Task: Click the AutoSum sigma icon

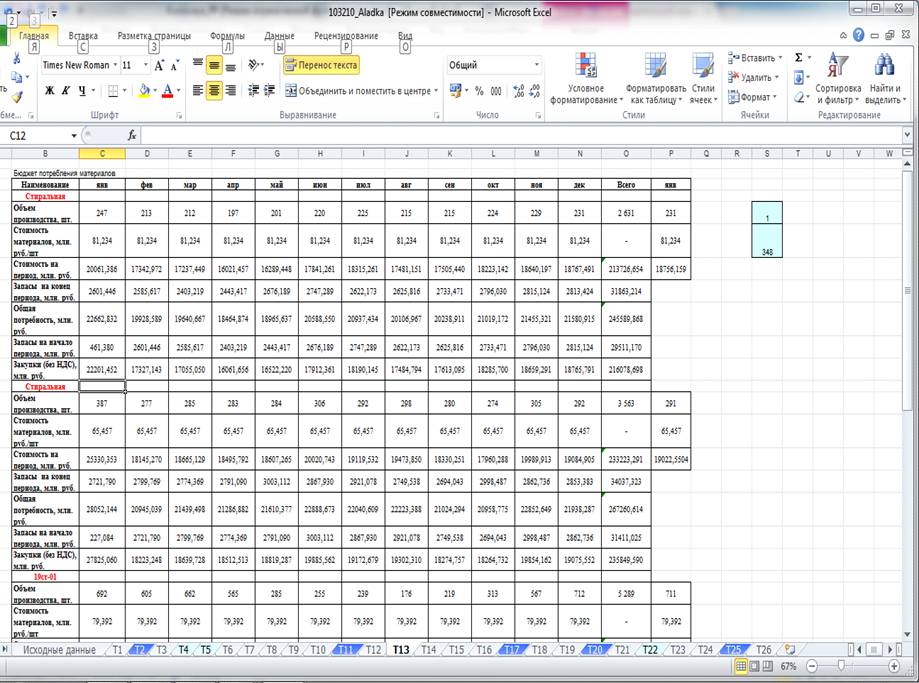Action: pos(799,58)
